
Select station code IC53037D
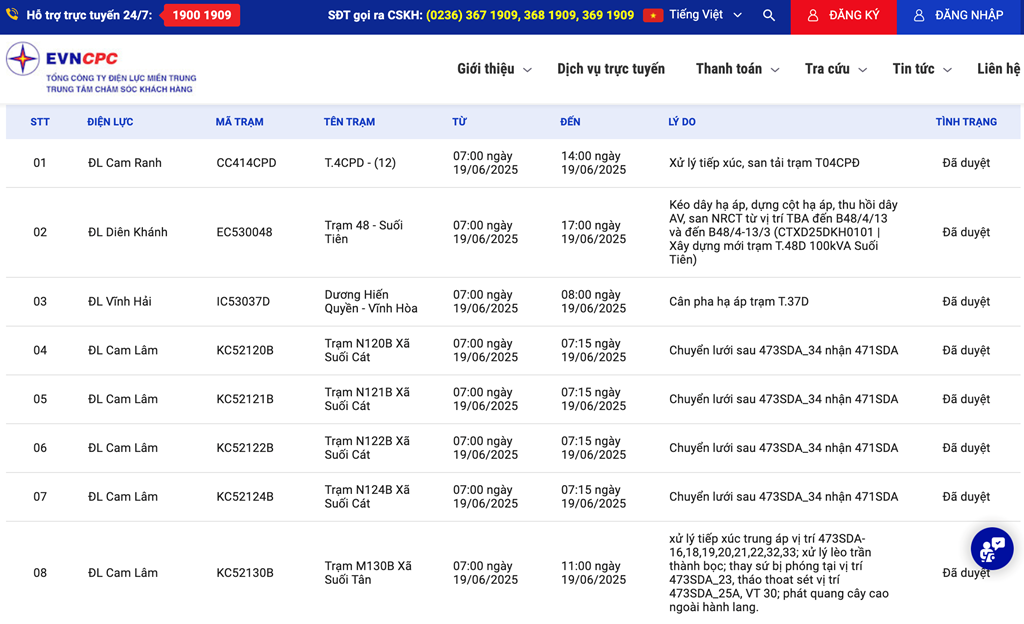click(243, 302)
